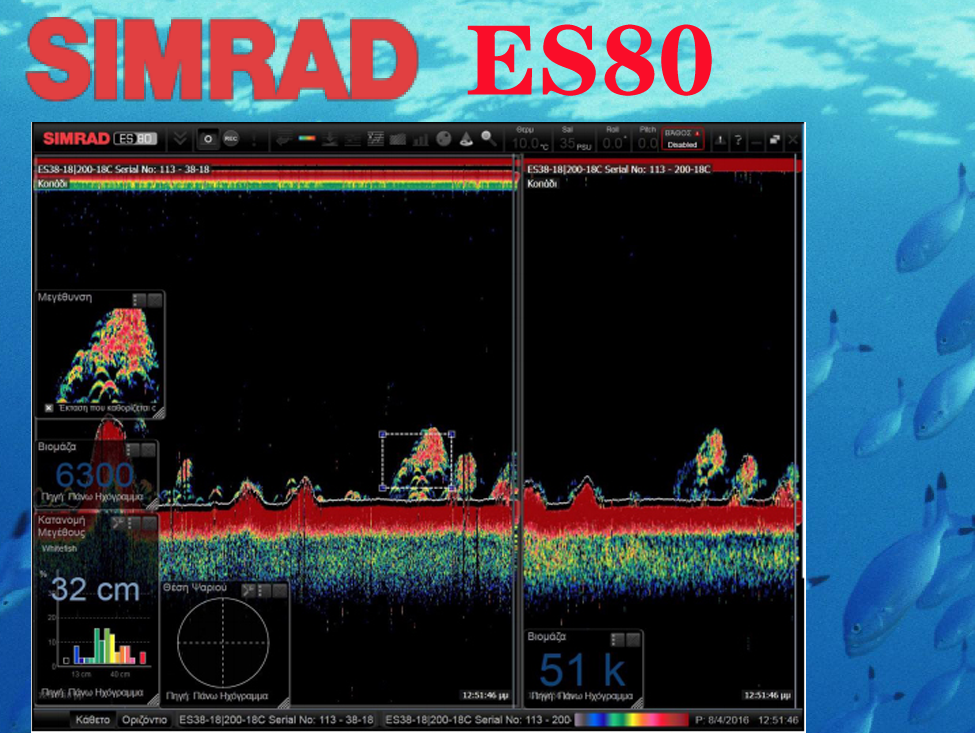Screen dimensions: 975x733
Task: Click the Whitefish species label
Action: pyautogui.click(x=60, y=549)
